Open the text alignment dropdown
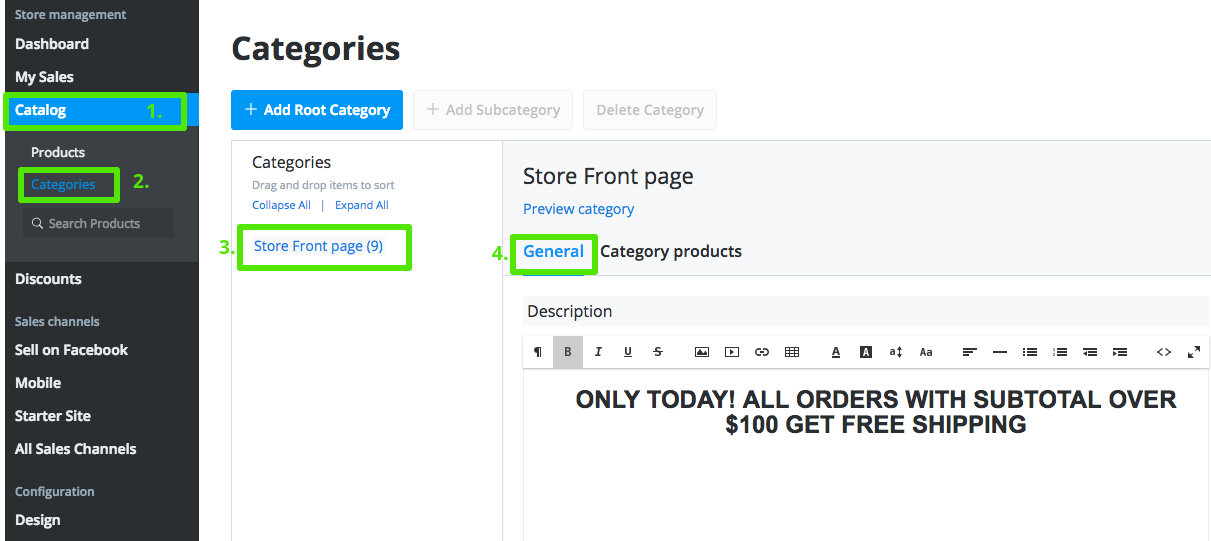Image resolution: width=1211 pixels, height=541 pixels. coord(970,352)
